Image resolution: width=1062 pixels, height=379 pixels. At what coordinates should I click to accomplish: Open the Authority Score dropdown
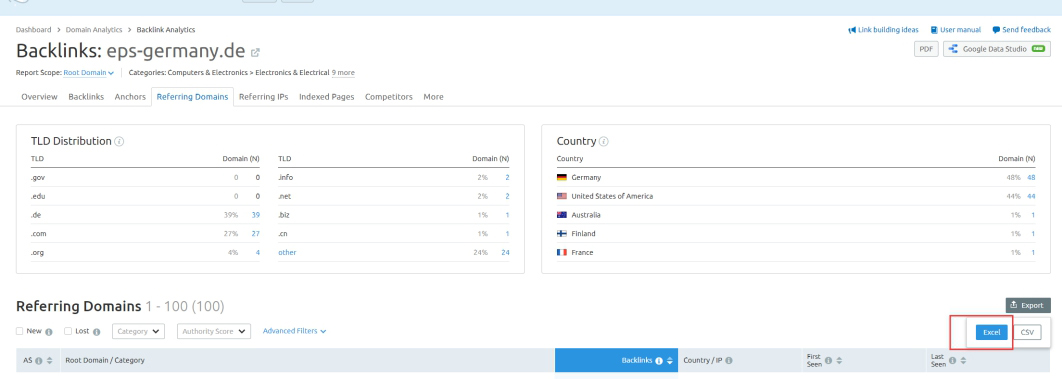pyautogui.click(x=214, y=331)
